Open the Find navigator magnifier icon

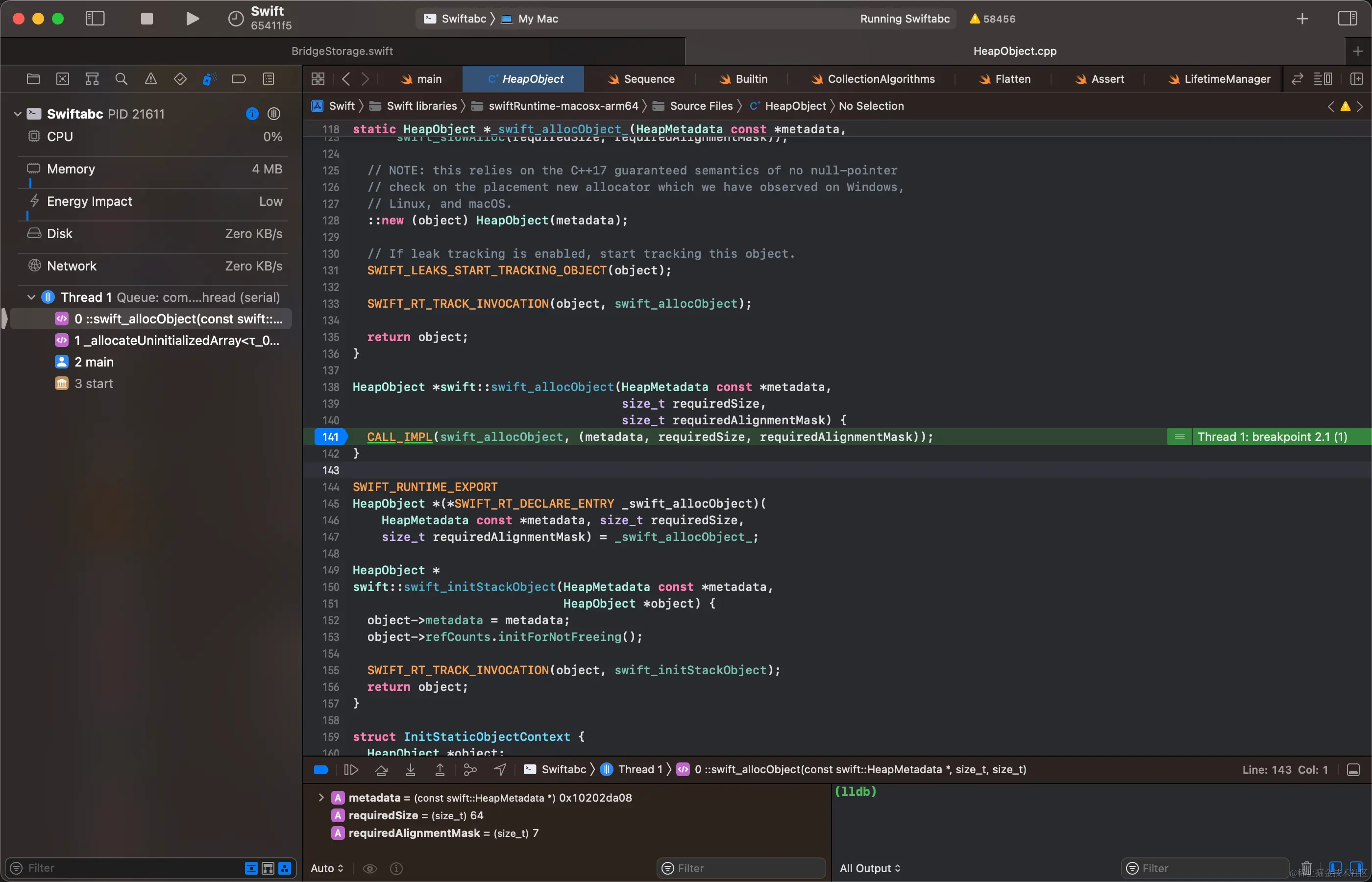[121, 79]
